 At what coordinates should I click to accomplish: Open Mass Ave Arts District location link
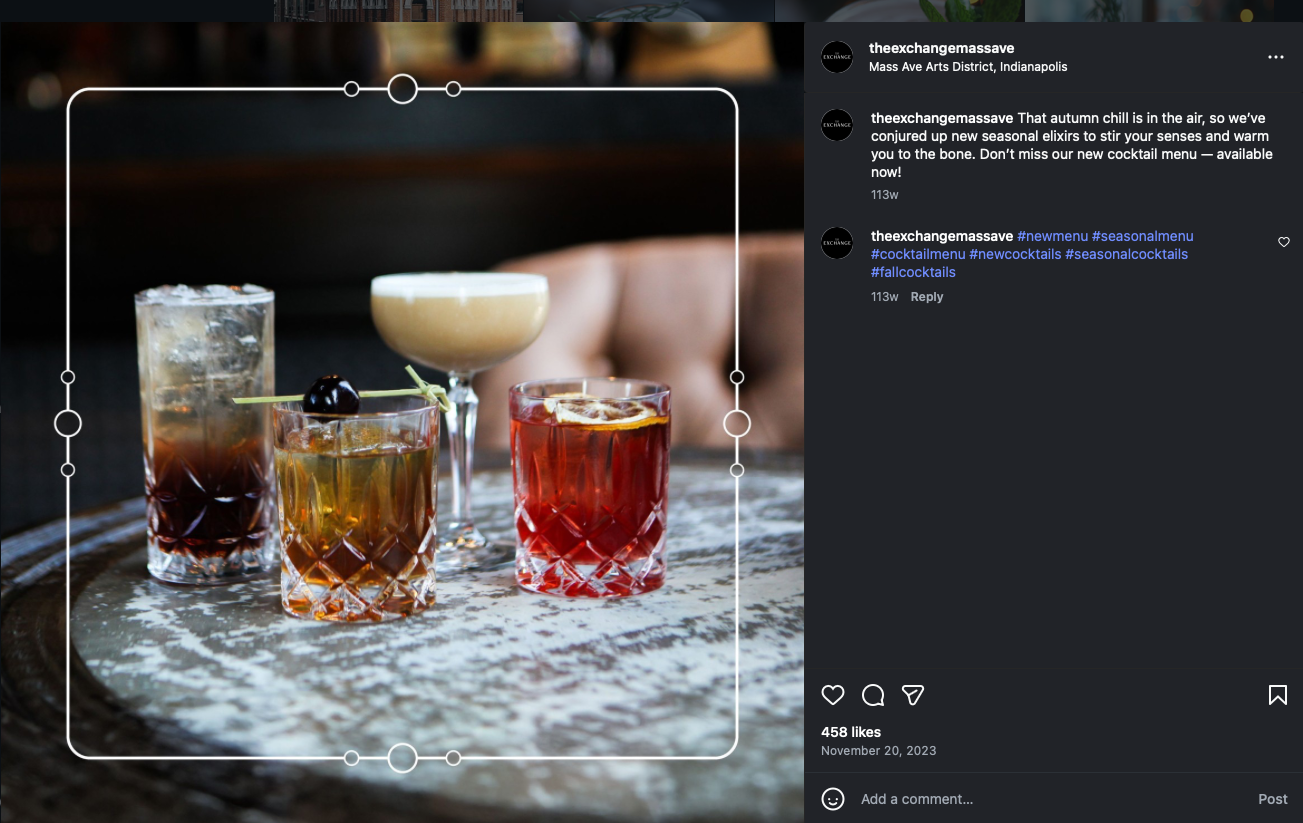click(x=968, y=67)
